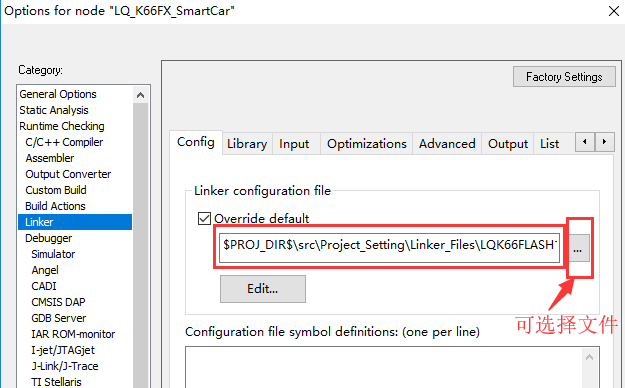The width and height of the screenshot is (625, 388).
Task: Open the List tab
Action: click(550, 144)
